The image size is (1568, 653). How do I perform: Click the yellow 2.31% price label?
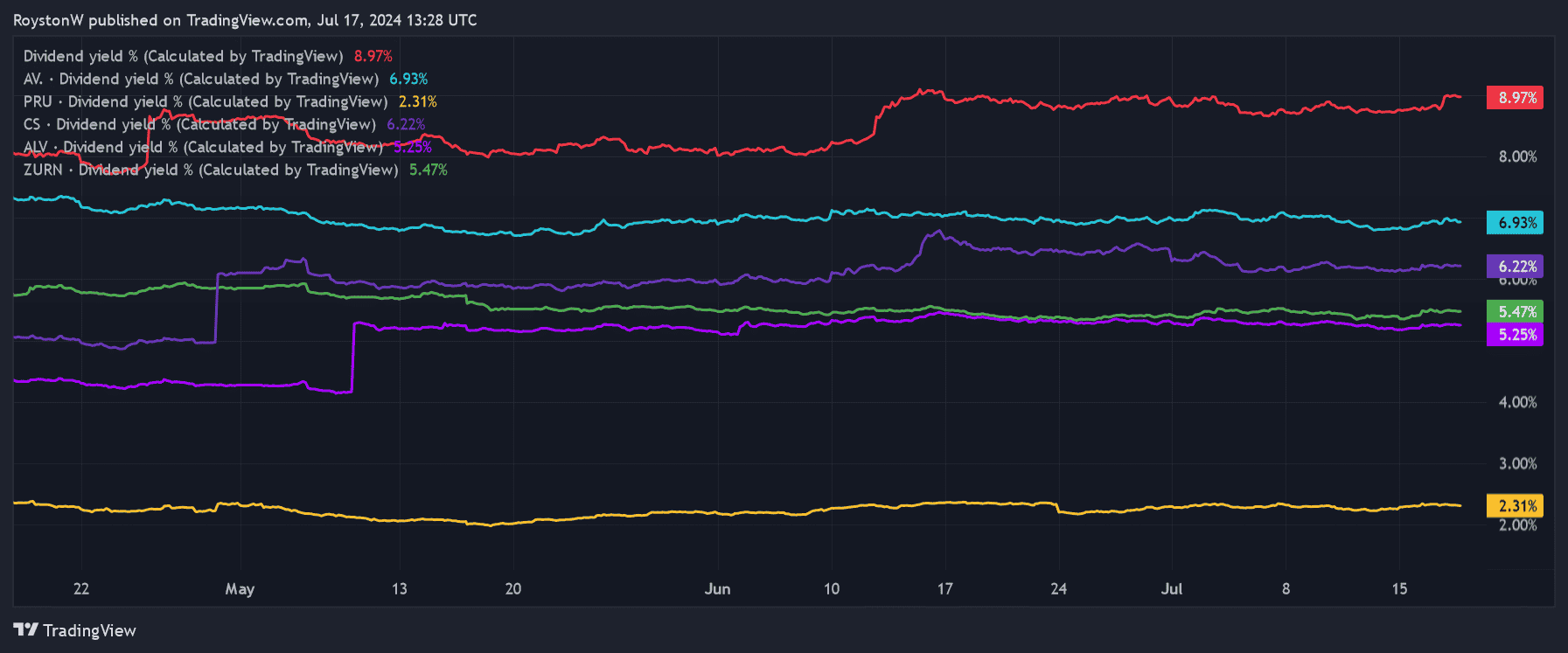(x=1515, y=506)
